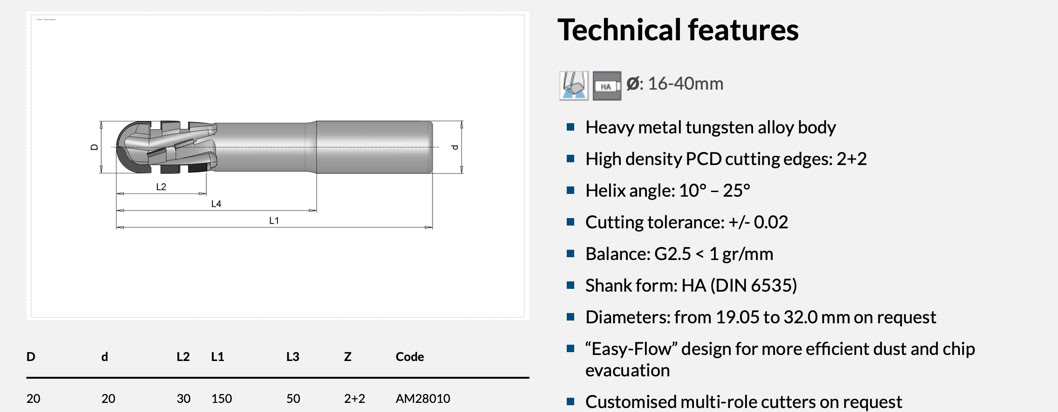Click the uppercase D column header
The height and width of the screenshot is (412, 1058).
(31, 356)
